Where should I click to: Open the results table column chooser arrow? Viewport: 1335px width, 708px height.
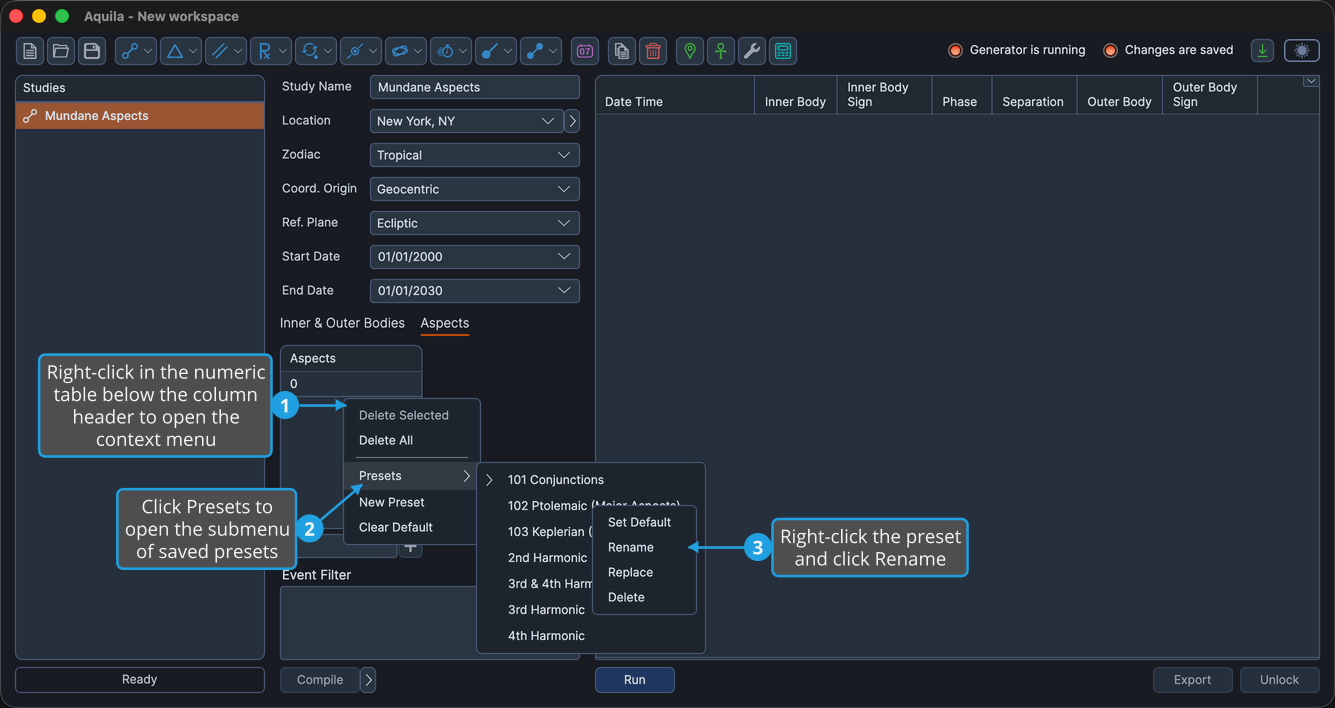[x=1311, y=82]
